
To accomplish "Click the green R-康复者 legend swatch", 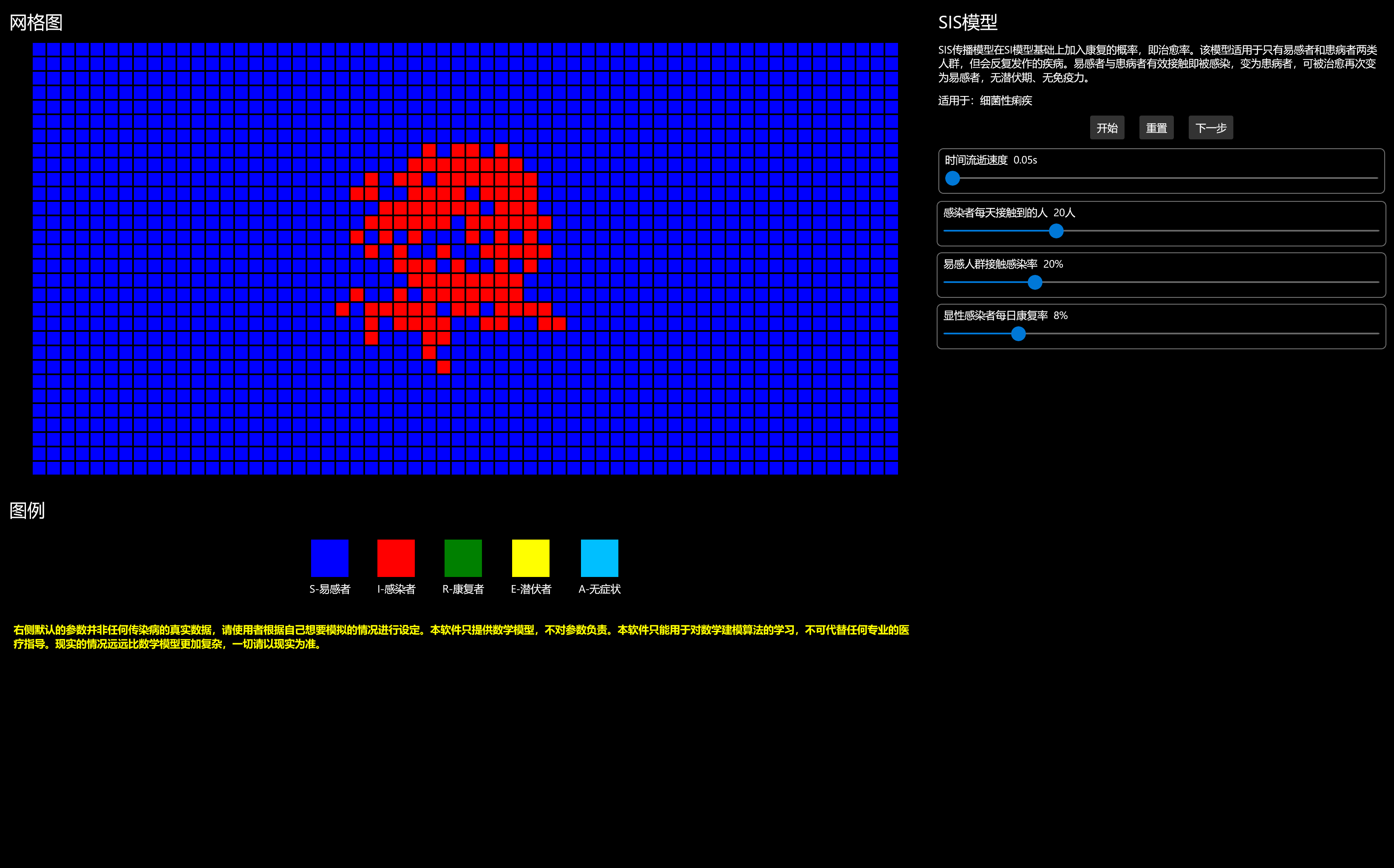I will point(463,558).
